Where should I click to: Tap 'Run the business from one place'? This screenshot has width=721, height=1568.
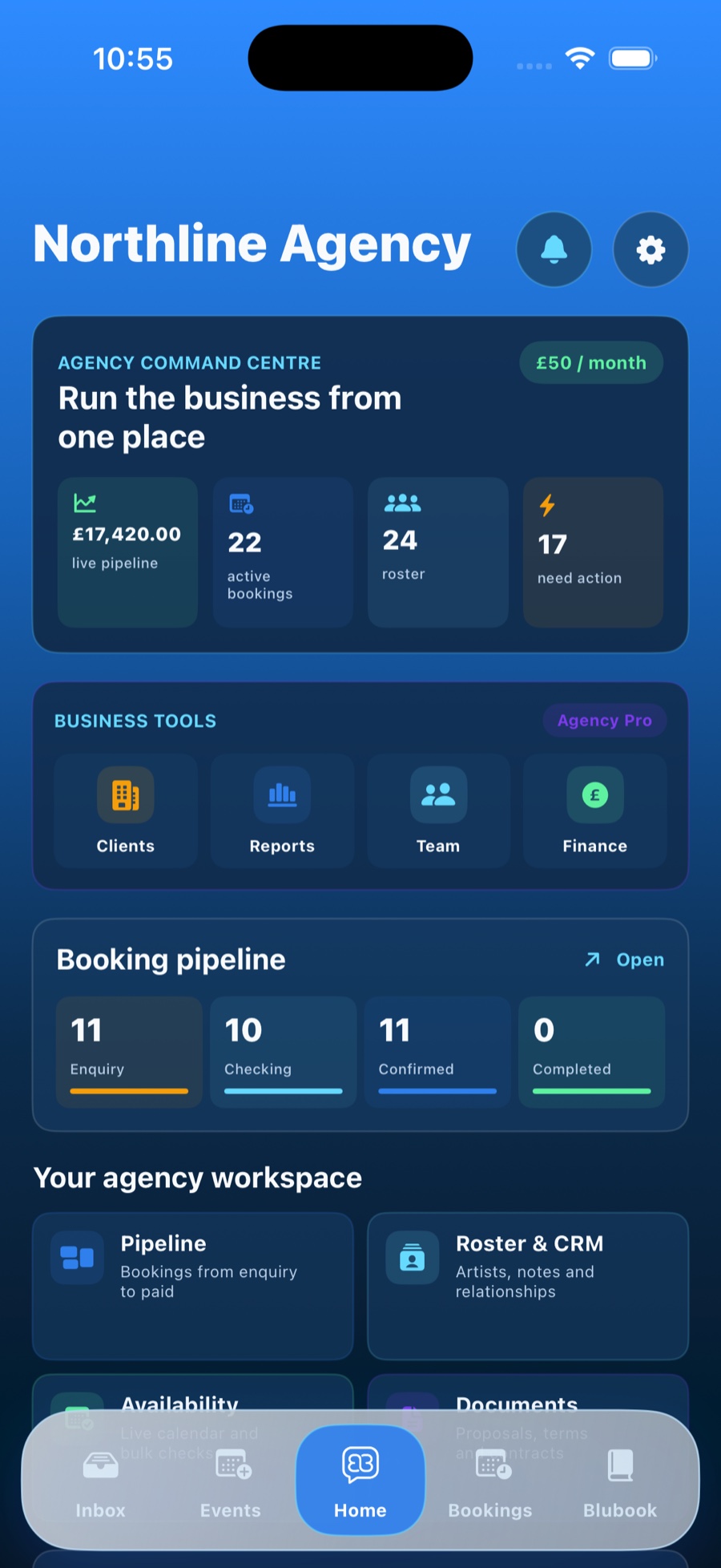coord(230,418)
